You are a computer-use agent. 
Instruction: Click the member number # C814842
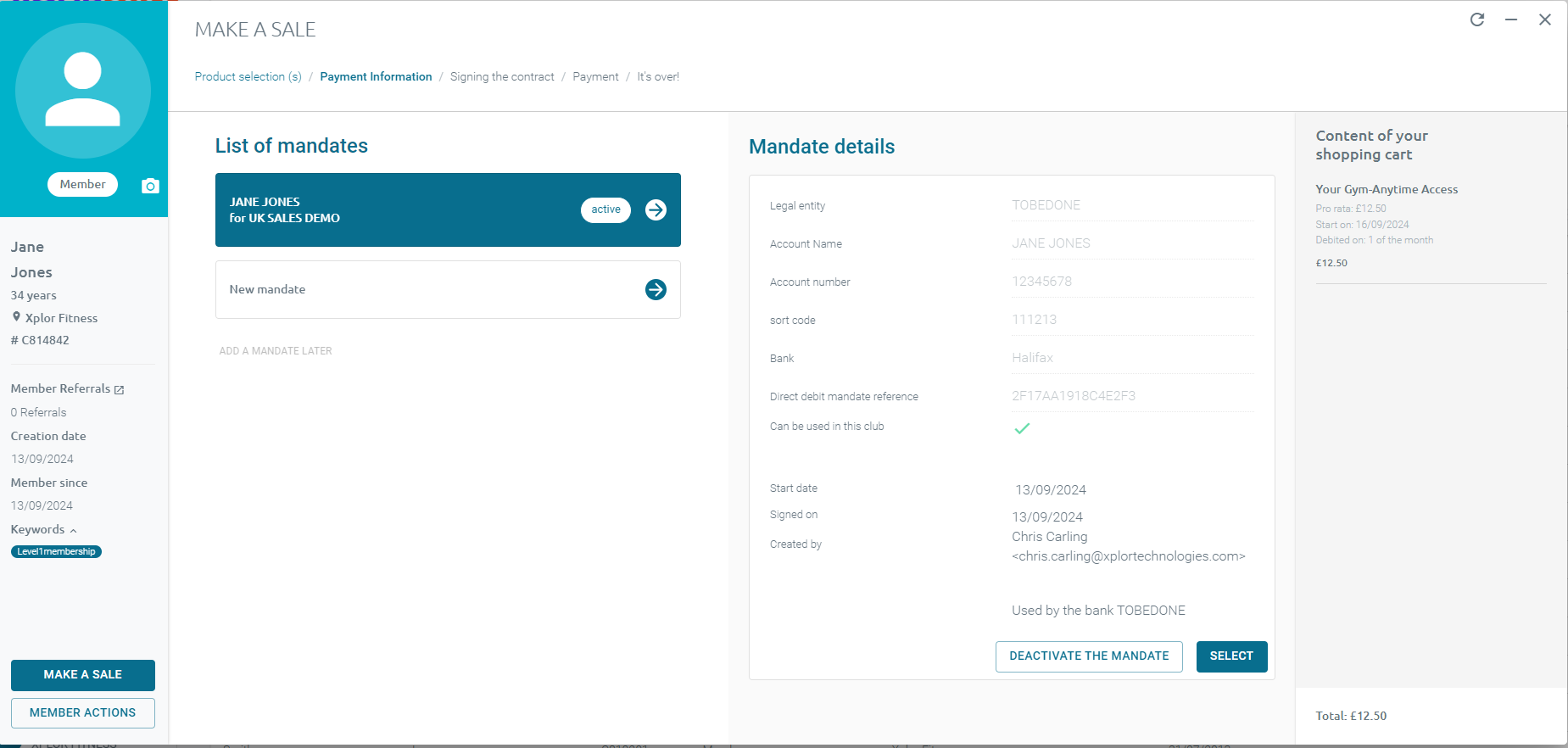click(x=40, y=340)
